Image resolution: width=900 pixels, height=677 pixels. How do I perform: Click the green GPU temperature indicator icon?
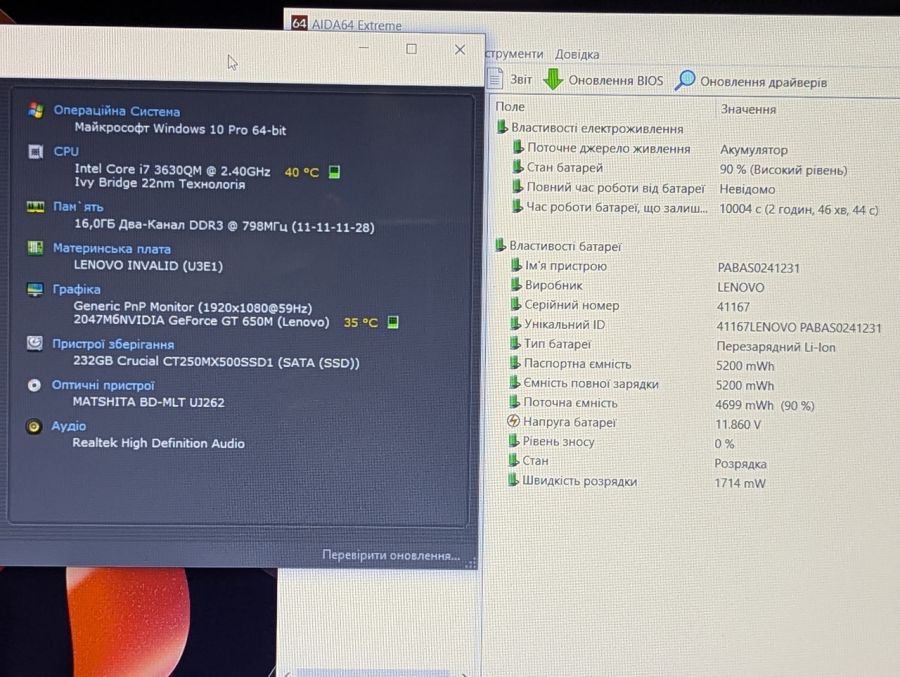(393, 322)
